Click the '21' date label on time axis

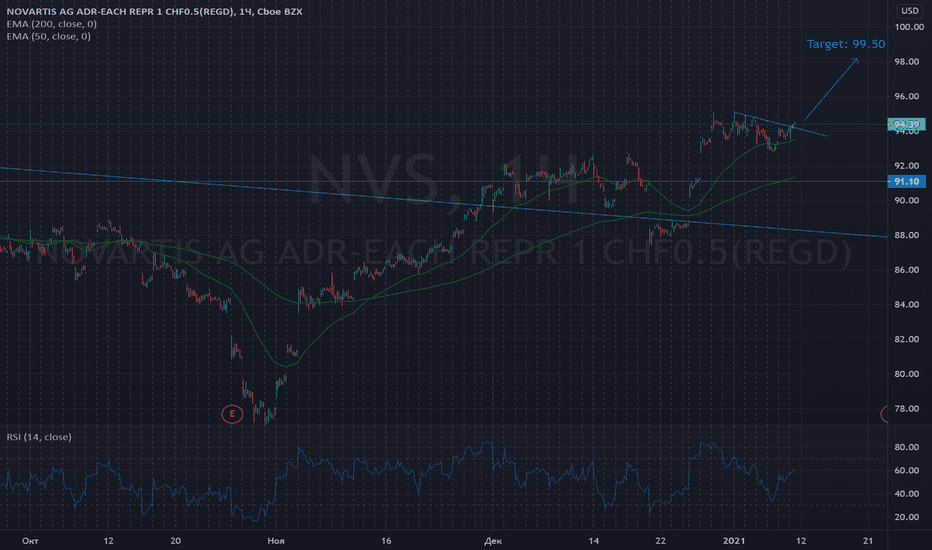coord(868,541)
